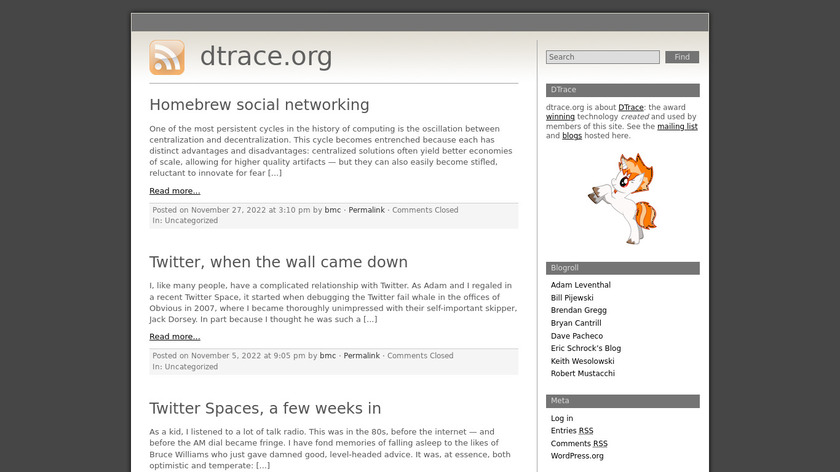The image size is (840, 472).
Task: Open bmc author link on November 5 post
Action: [328, 356]
